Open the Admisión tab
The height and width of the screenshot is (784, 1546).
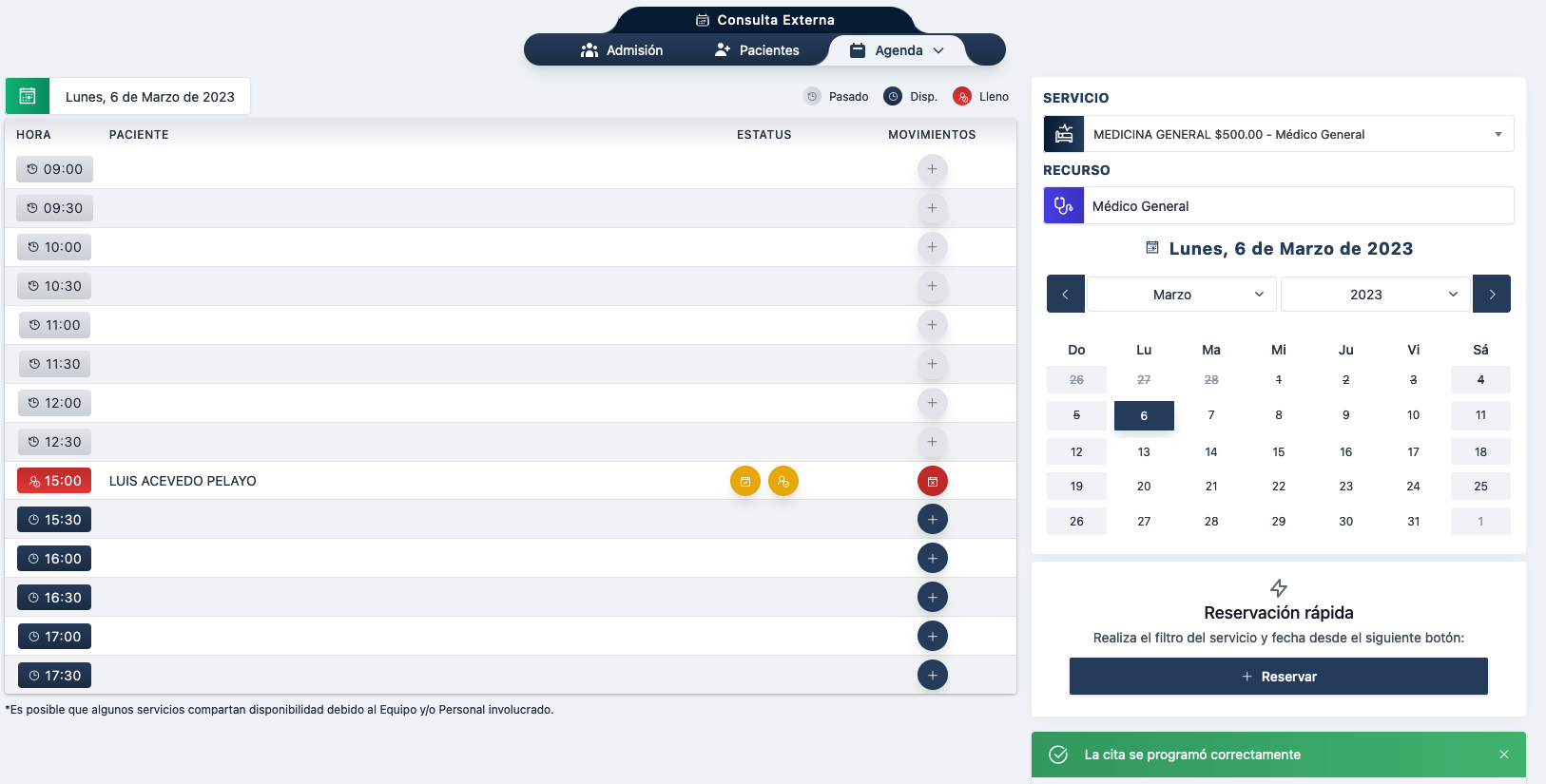622,50
